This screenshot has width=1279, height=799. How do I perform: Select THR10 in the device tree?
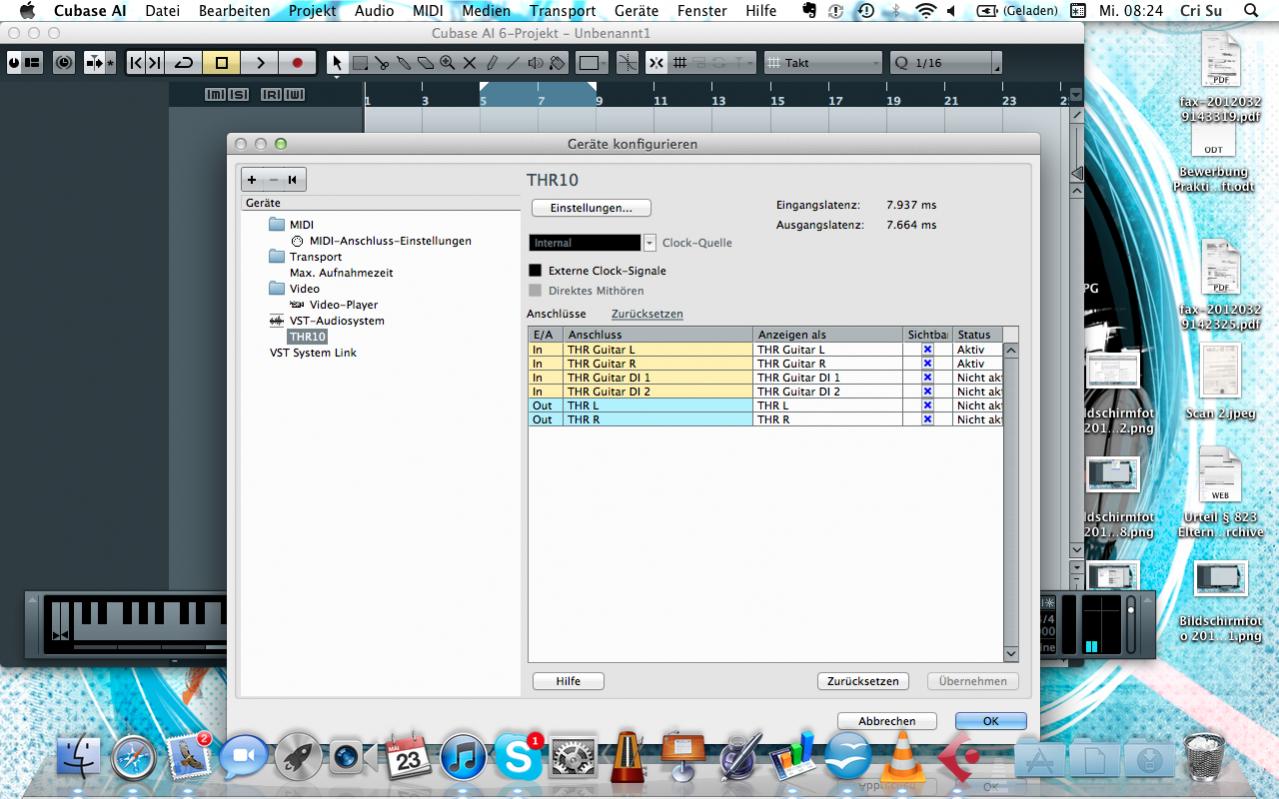(308, 337)
